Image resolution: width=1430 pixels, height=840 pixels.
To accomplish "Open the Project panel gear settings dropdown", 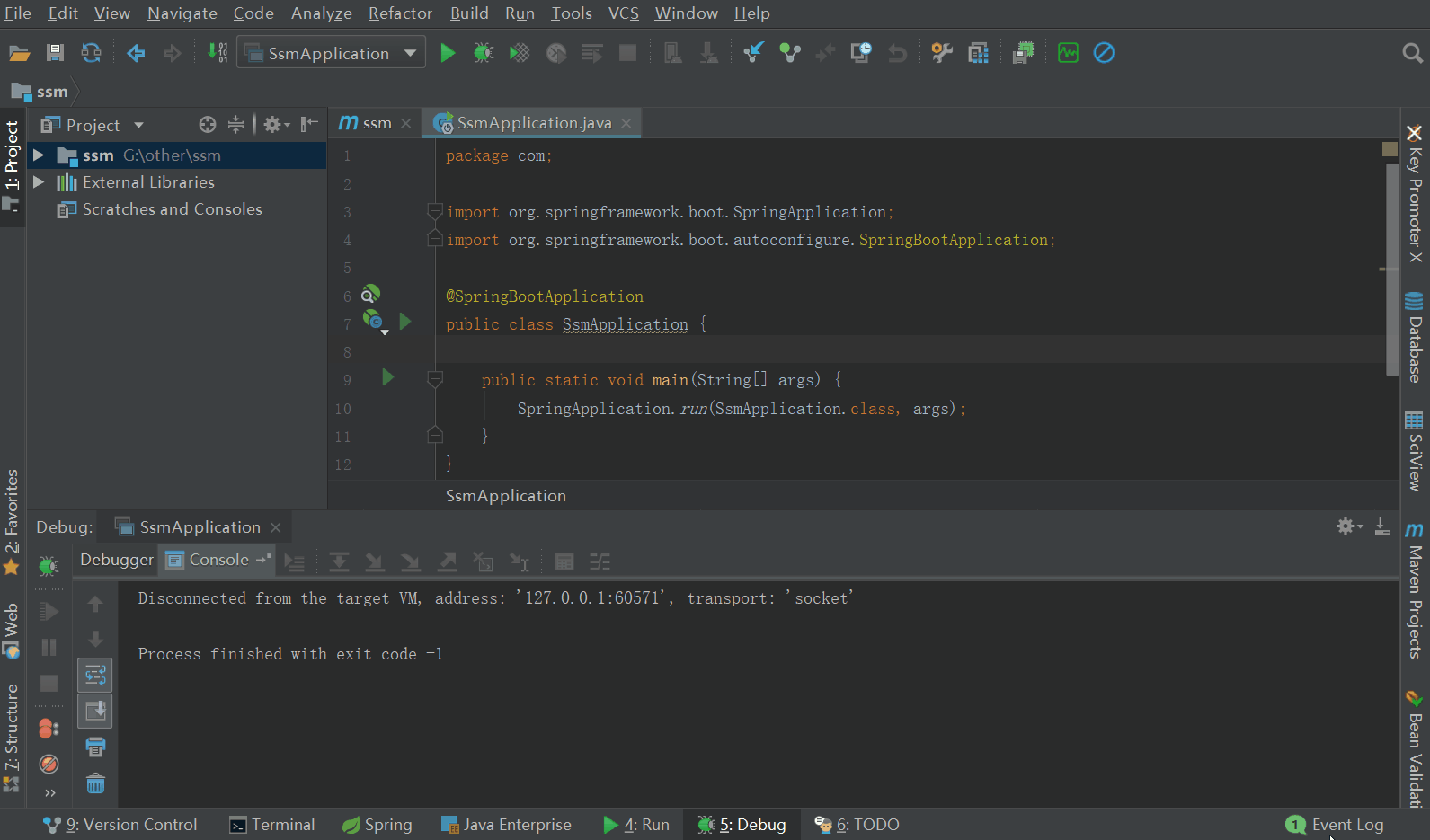I will [276, 125].
